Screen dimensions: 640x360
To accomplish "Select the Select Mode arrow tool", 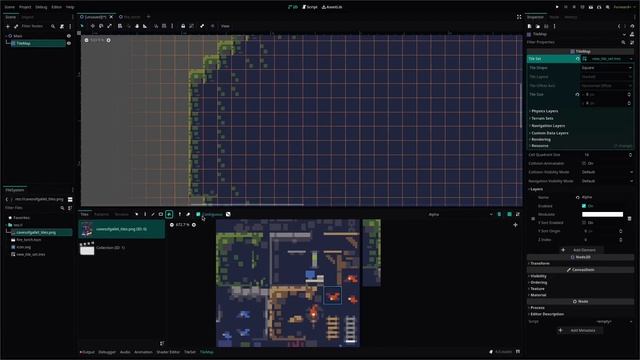I will pos(82,26).
